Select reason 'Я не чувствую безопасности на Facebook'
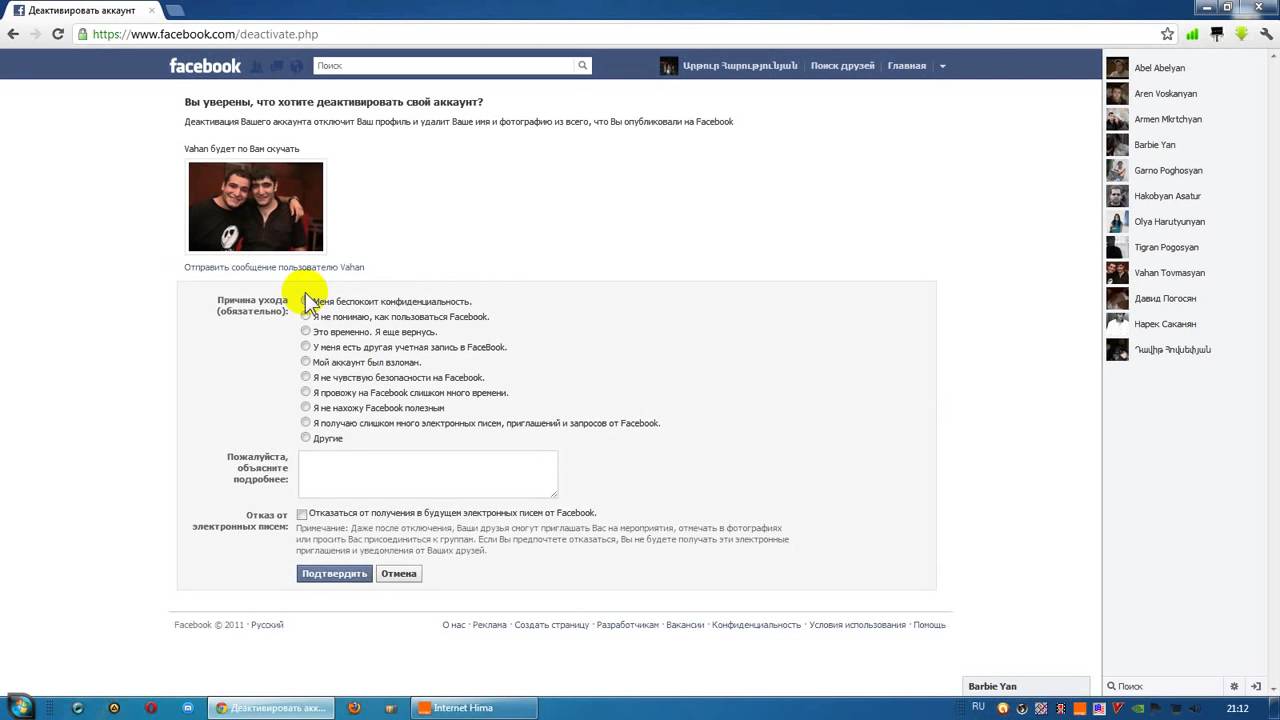Viewport: 1280px width, 720px height. (306, 377)
